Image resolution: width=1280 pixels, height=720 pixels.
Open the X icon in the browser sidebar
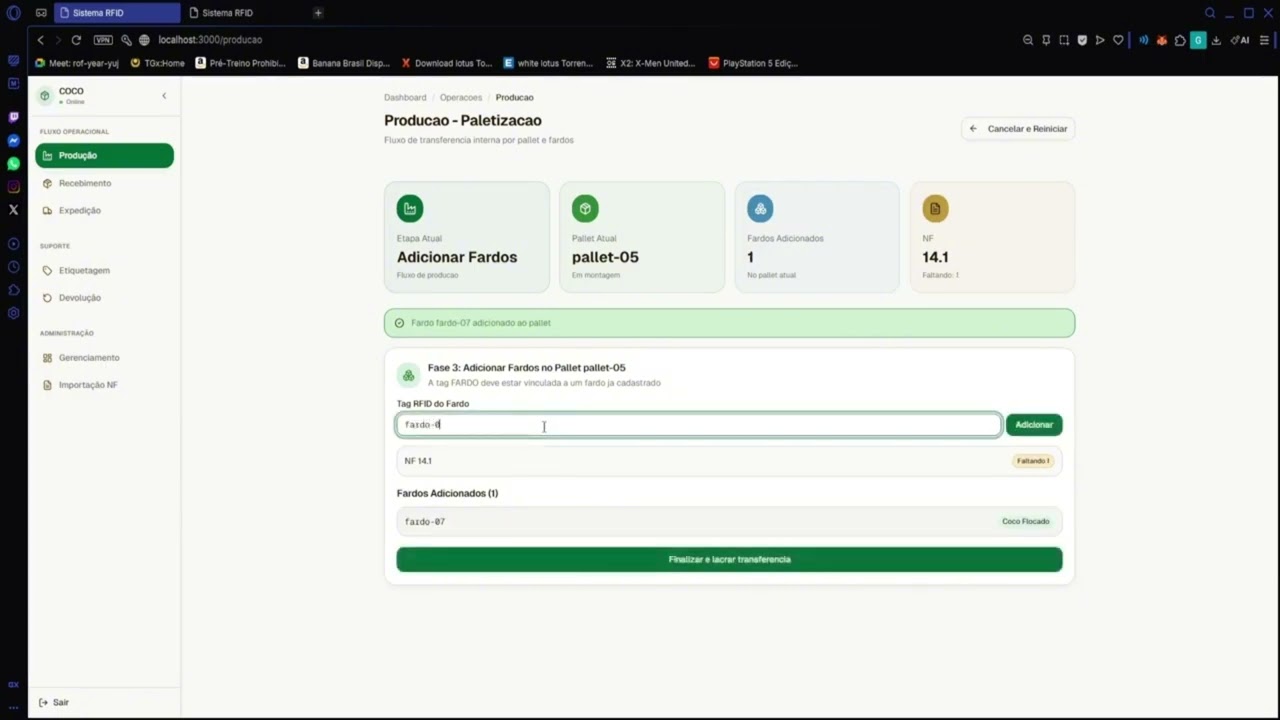click(x=13, y=210)
